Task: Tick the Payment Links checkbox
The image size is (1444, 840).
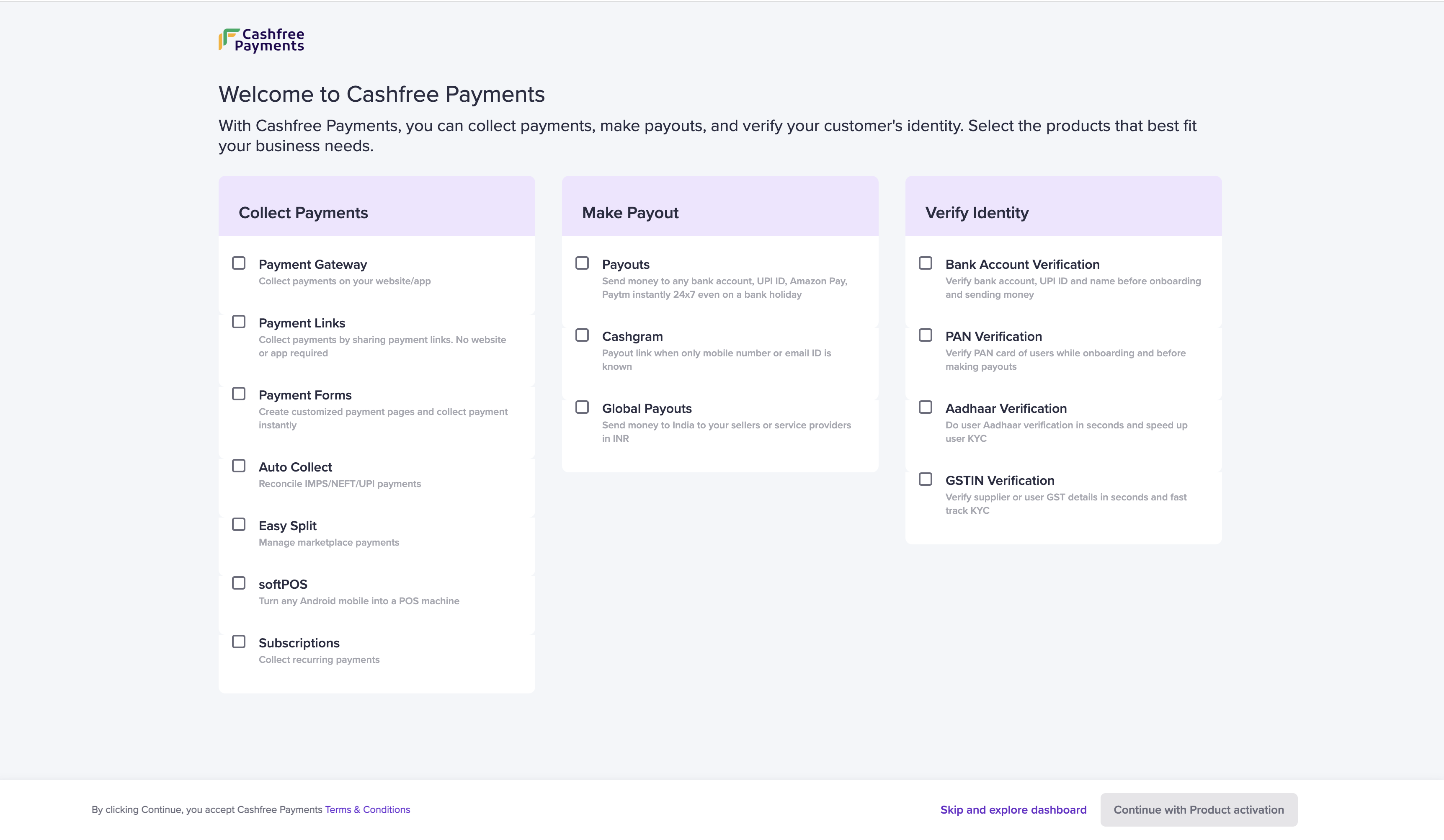Action: (x=239, y=322)
